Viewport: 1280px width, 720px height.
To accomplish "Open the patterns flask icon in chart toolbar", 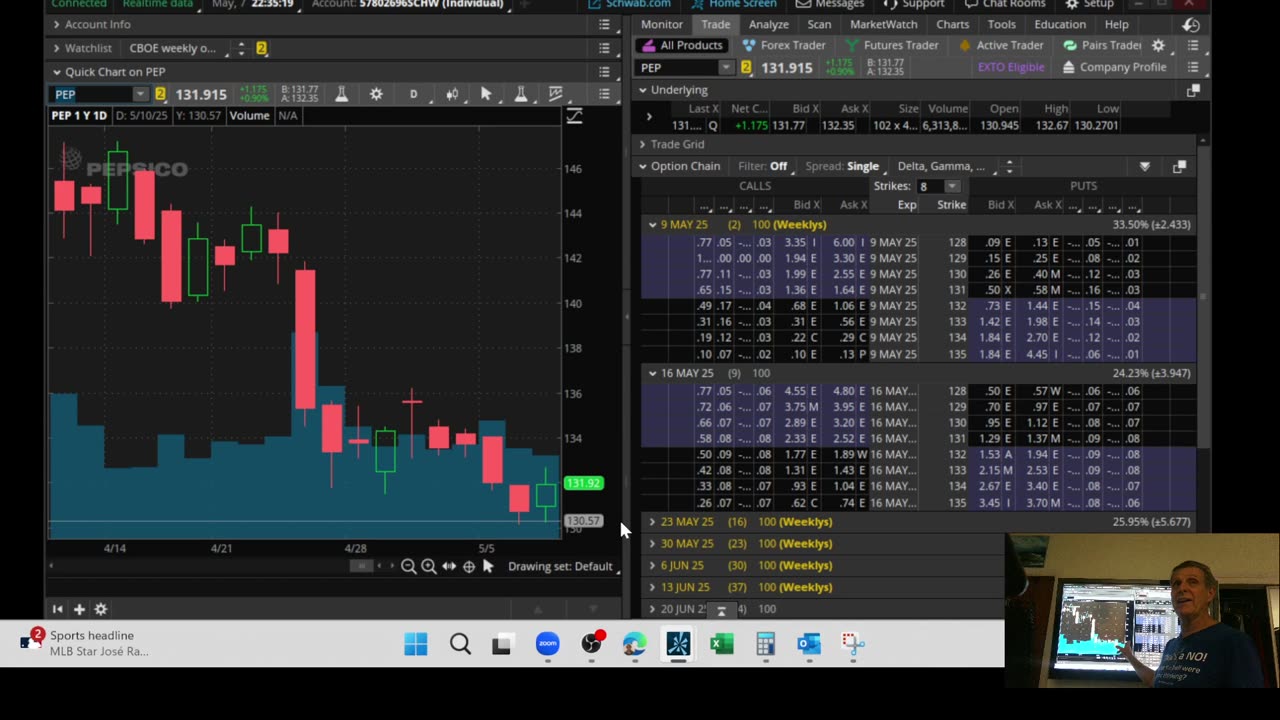I will click(x=521, y=94).
